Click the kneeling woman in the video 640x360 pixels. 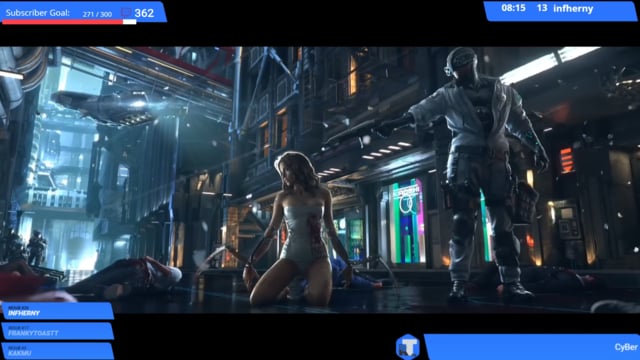[299, 230]
